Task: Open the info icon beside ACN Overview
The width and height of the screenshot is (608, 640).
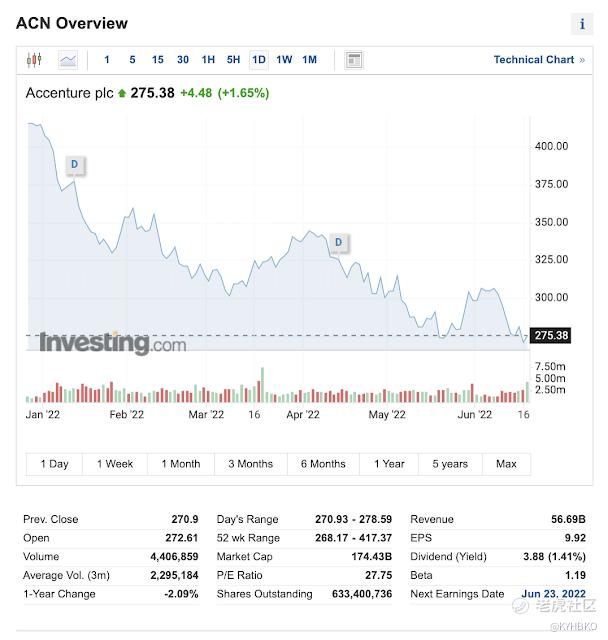Action: 582,24
